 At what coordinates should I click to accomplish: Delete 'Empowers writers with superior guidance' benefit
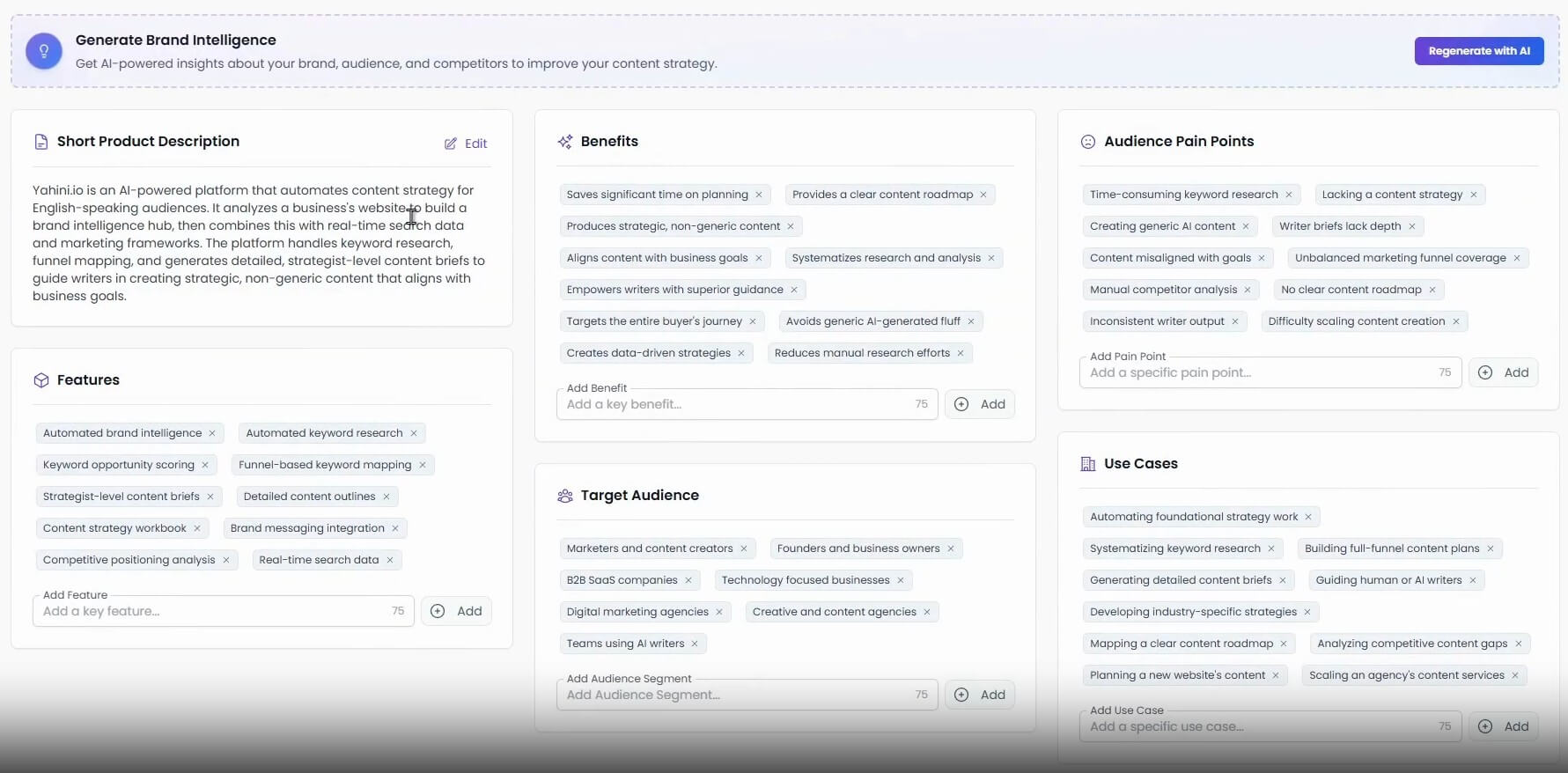tap(794, 290)
